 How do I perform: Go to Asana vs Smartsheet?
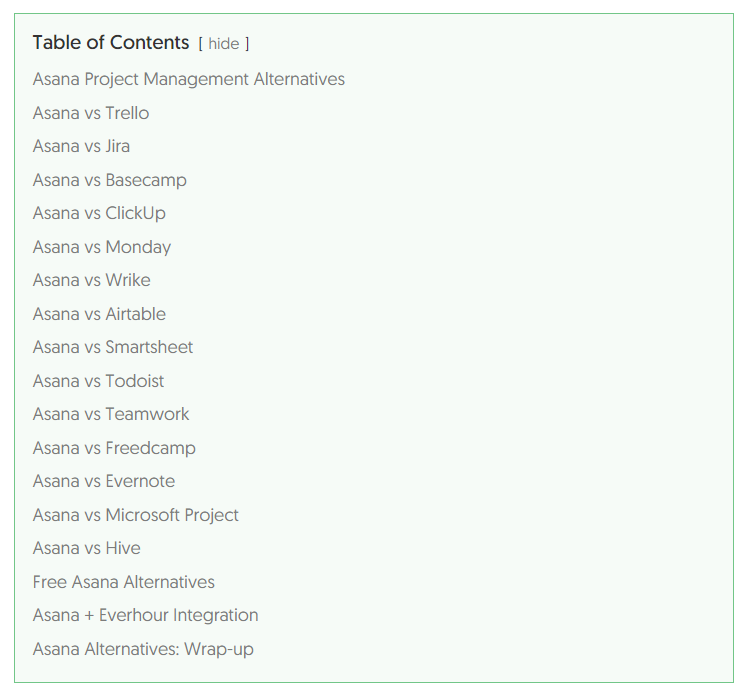113,347
